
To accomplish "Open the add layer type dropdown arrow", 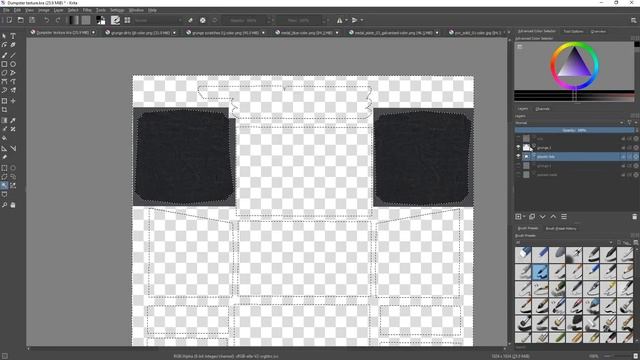I will pos(524,217).
